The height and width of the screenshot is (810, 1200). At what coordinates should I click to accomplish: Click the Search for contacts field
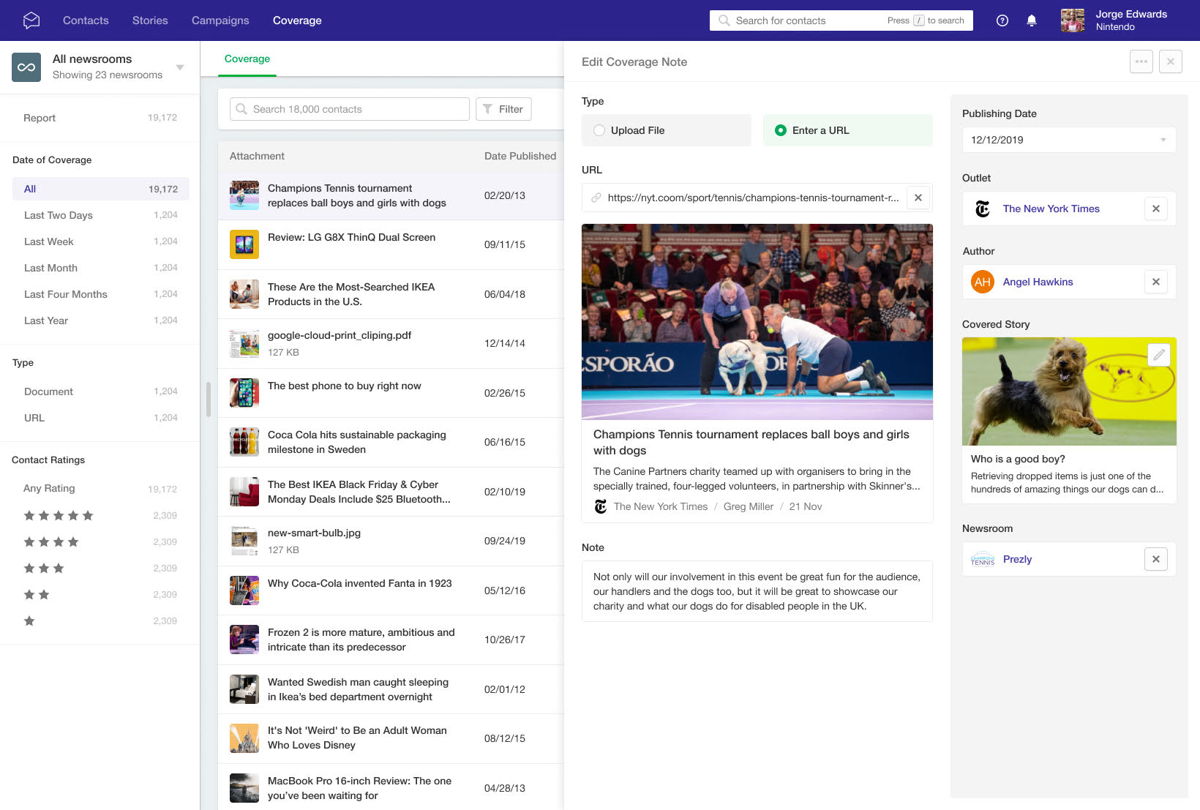coord(841,20)
